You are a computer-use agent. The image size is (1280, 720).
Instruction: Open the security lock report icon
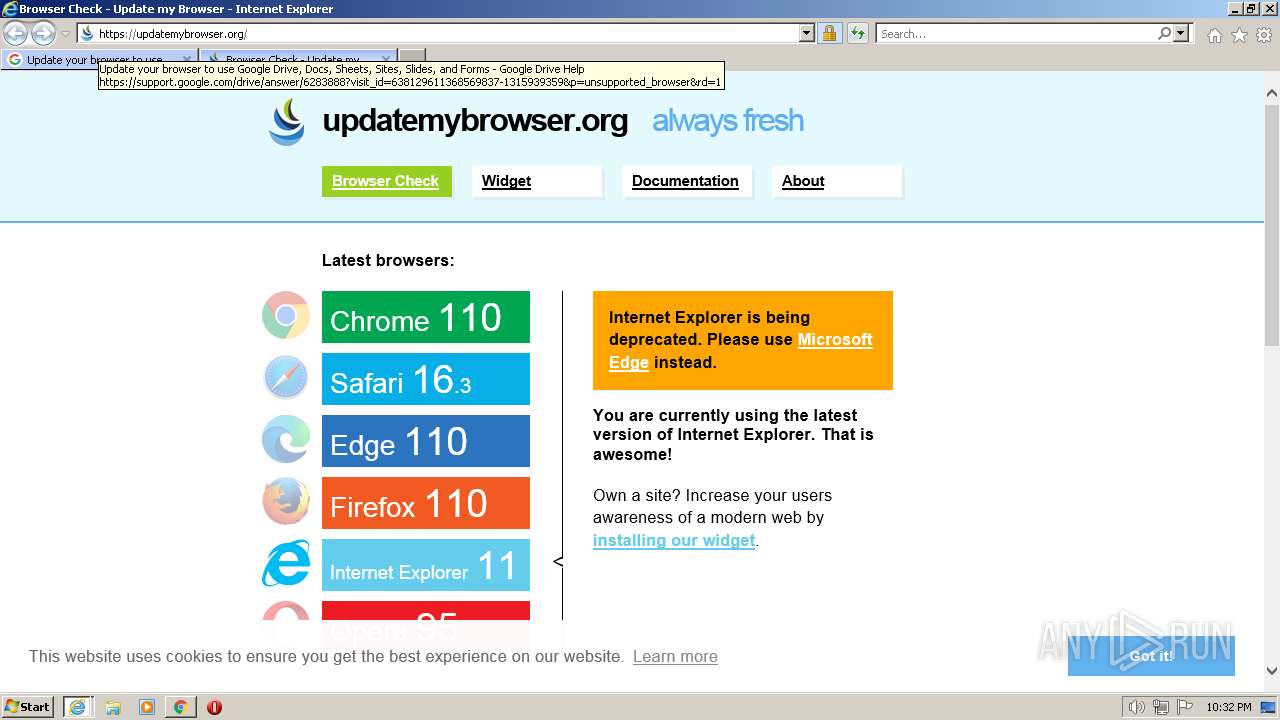[x=829, y=33]
